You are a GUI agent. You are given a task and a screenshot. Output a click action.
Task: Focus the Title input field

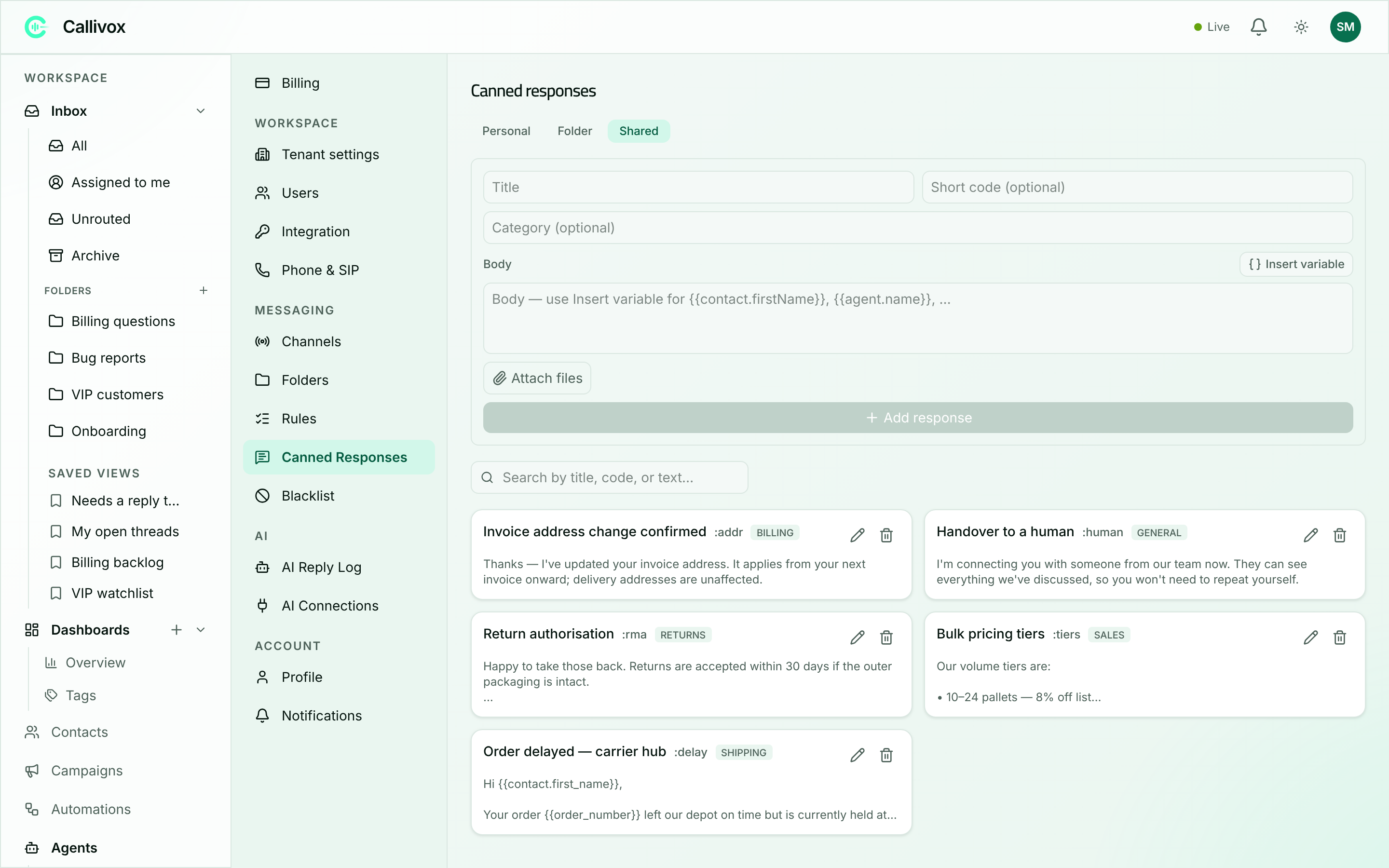pyautogui.click(x=698, y=187)
